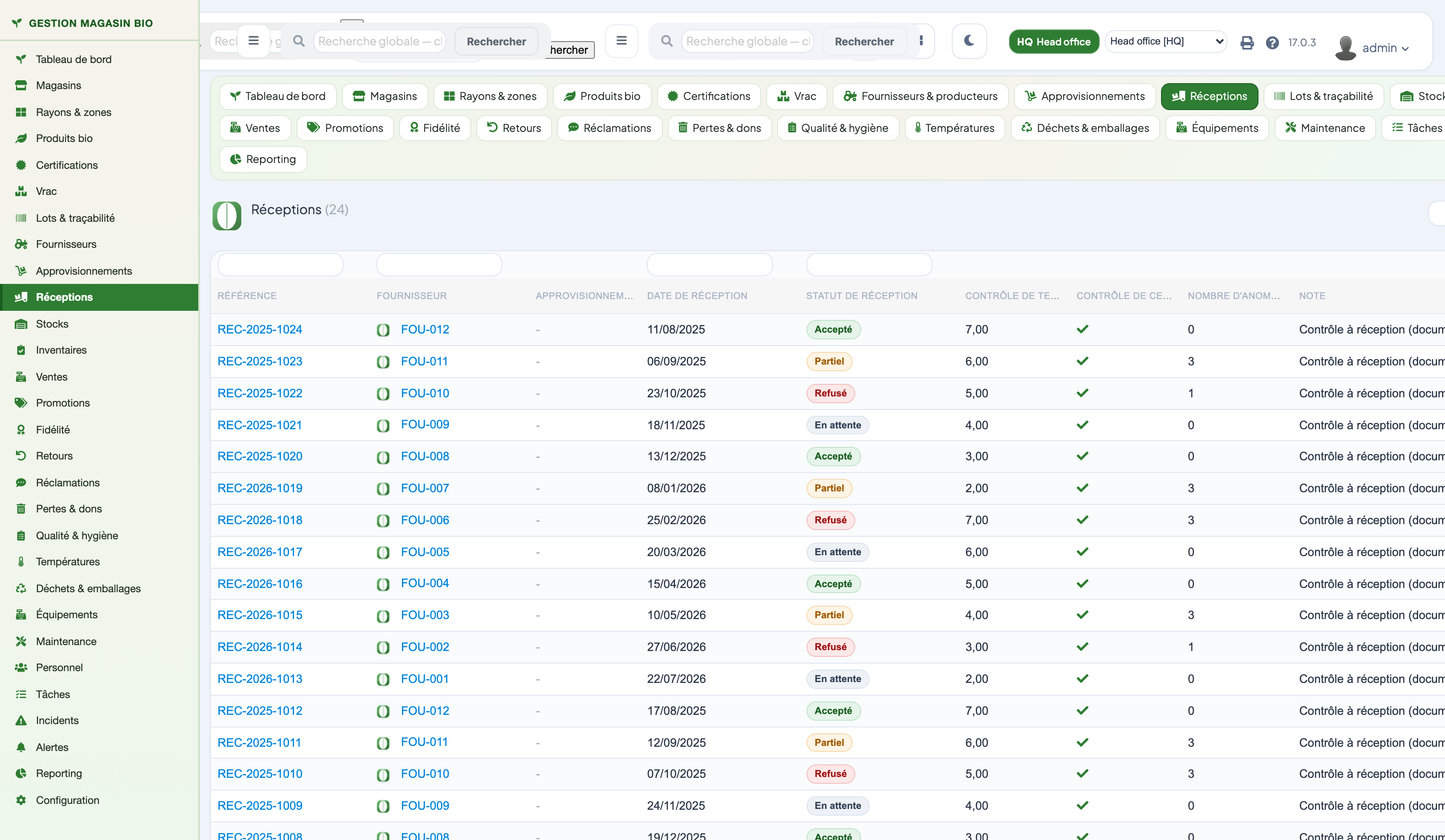1445x840 pixels.
Task: Click the Fournisseur column filter field
Action: pyautogui.click(x=439, y=265)
